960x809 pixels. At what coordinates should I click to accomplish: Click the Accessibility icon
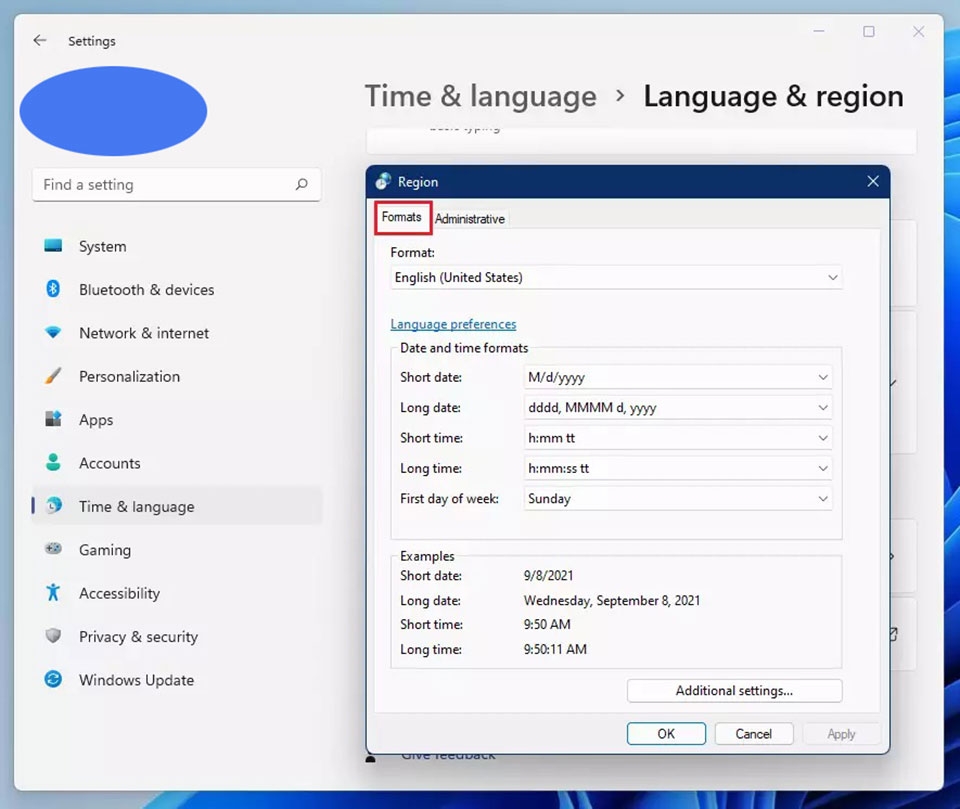[55, 593]
